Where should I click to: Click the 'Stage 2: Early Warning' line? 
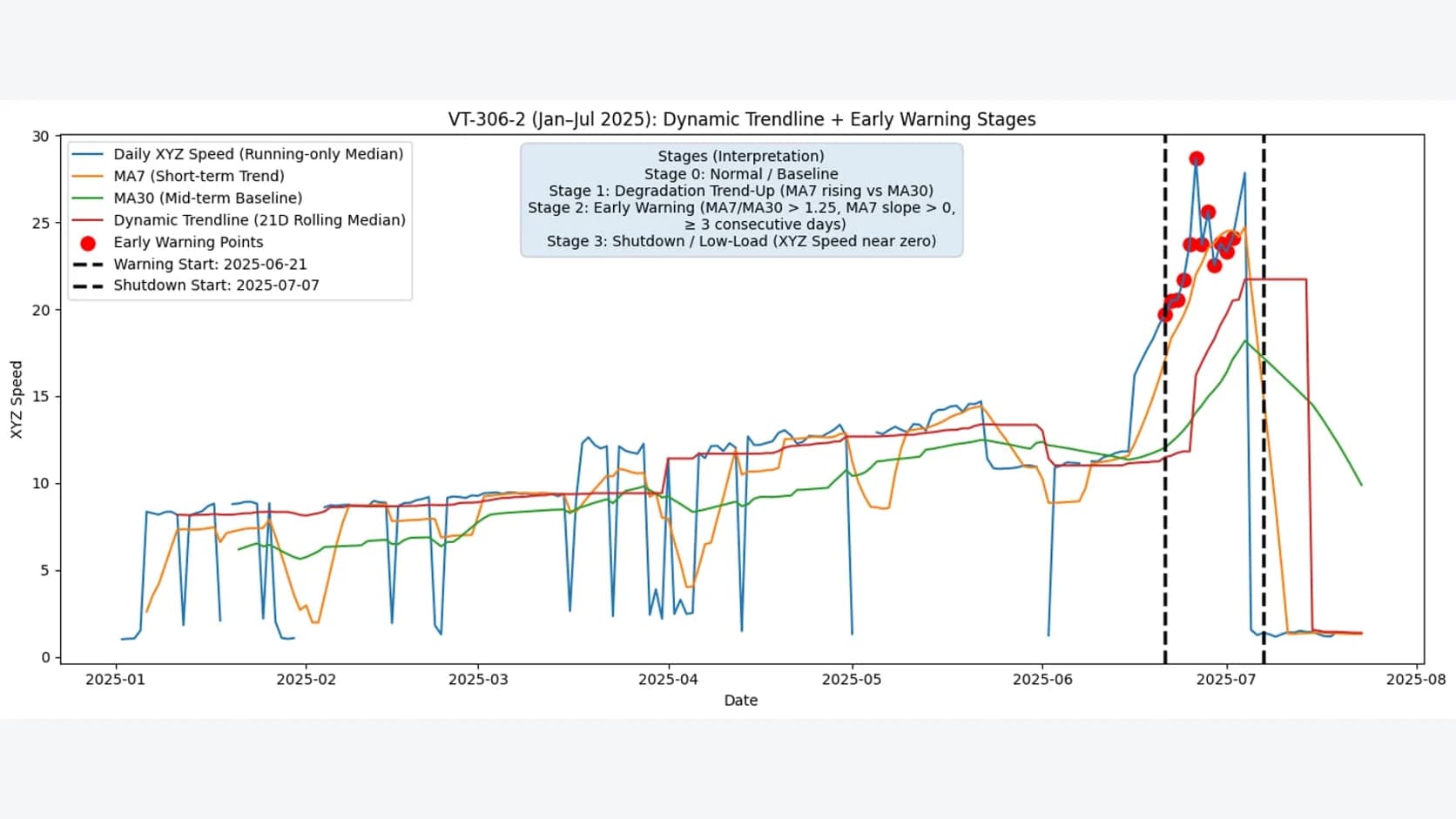741,215
